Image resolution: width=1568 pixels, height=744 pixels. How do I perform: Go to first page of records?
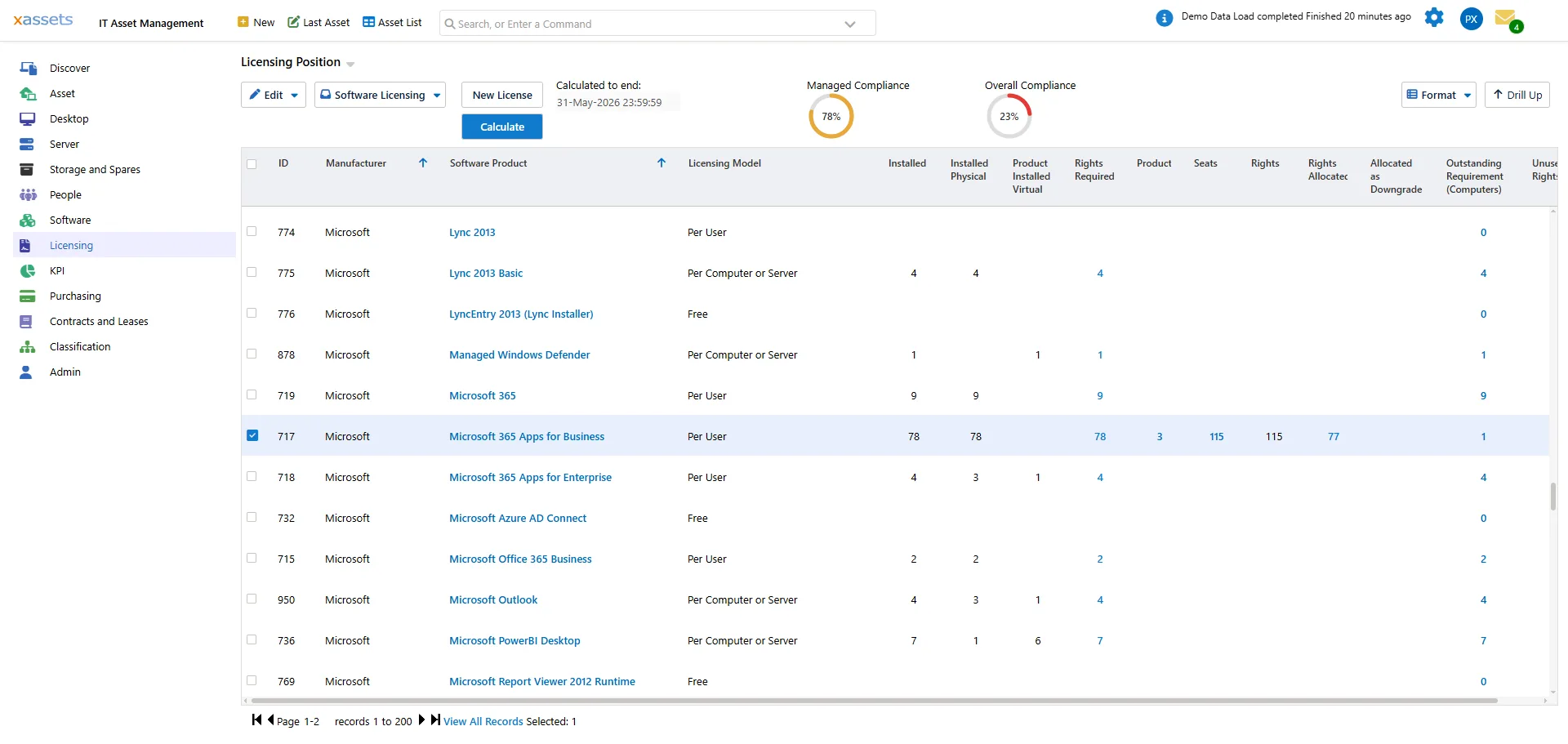pos(256,719)
